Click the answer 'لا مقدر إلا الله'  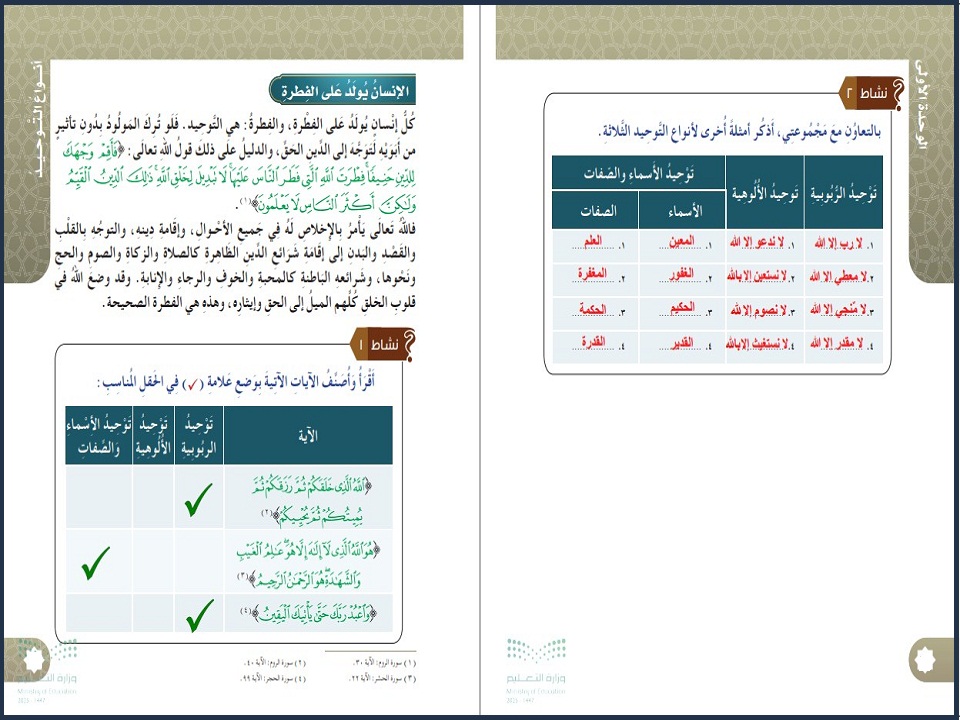[836, 343]
